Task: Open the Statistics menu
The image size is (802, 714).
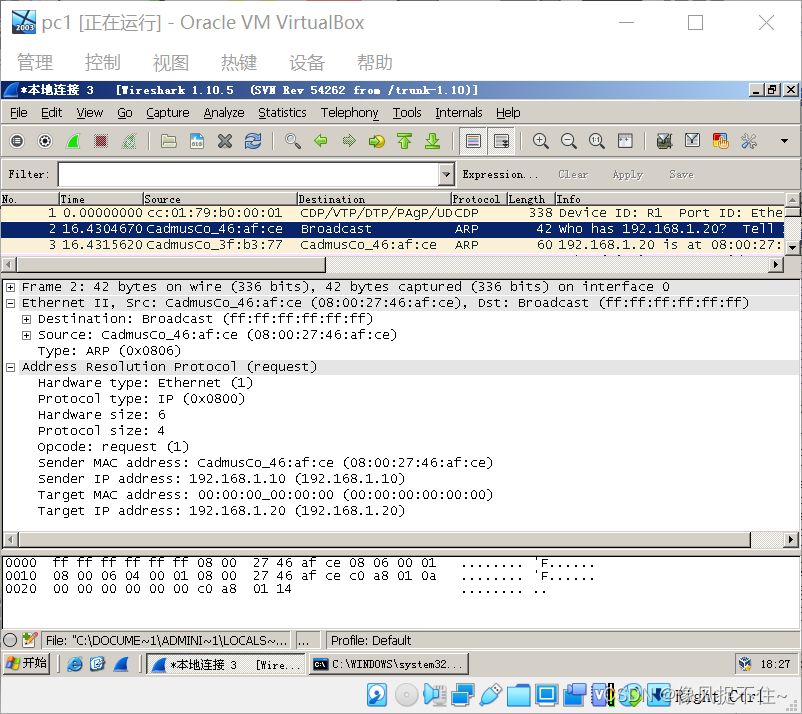Action: click(282, 113)
